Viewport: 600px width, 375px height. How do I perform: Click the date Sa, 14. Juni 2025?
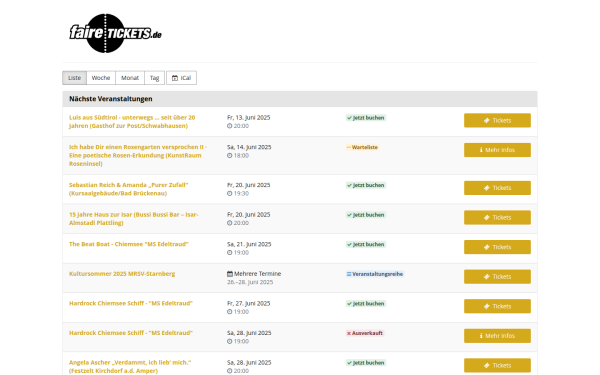[x=249, y=147]
